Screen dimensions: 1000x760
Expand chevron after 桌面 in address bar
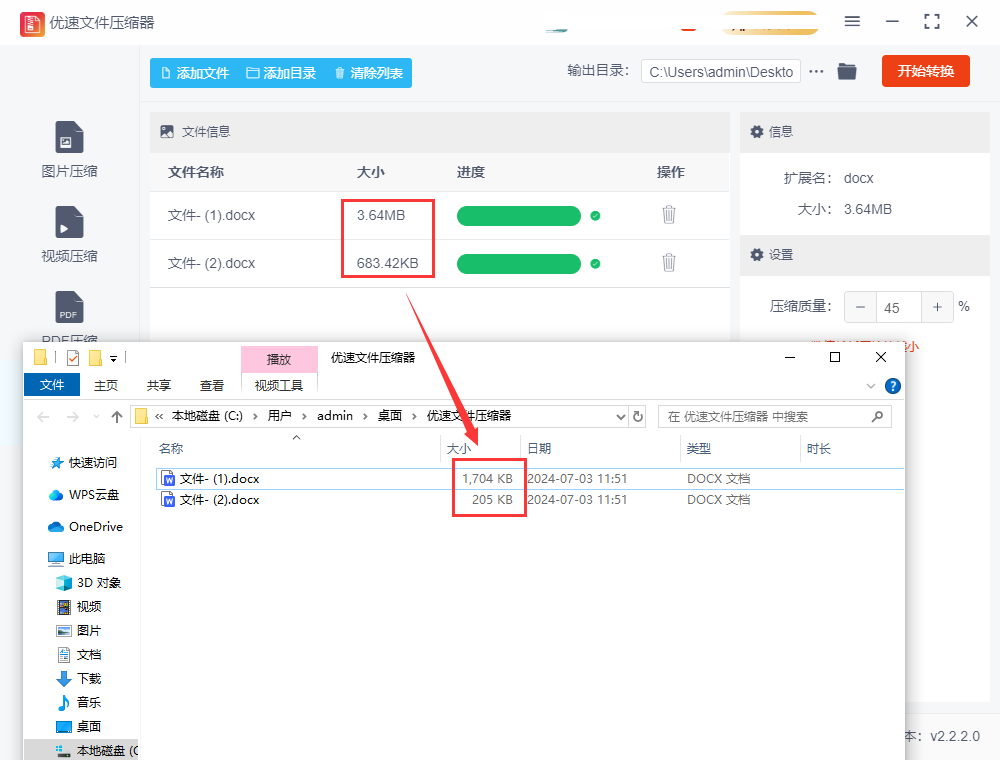(414, 416)
